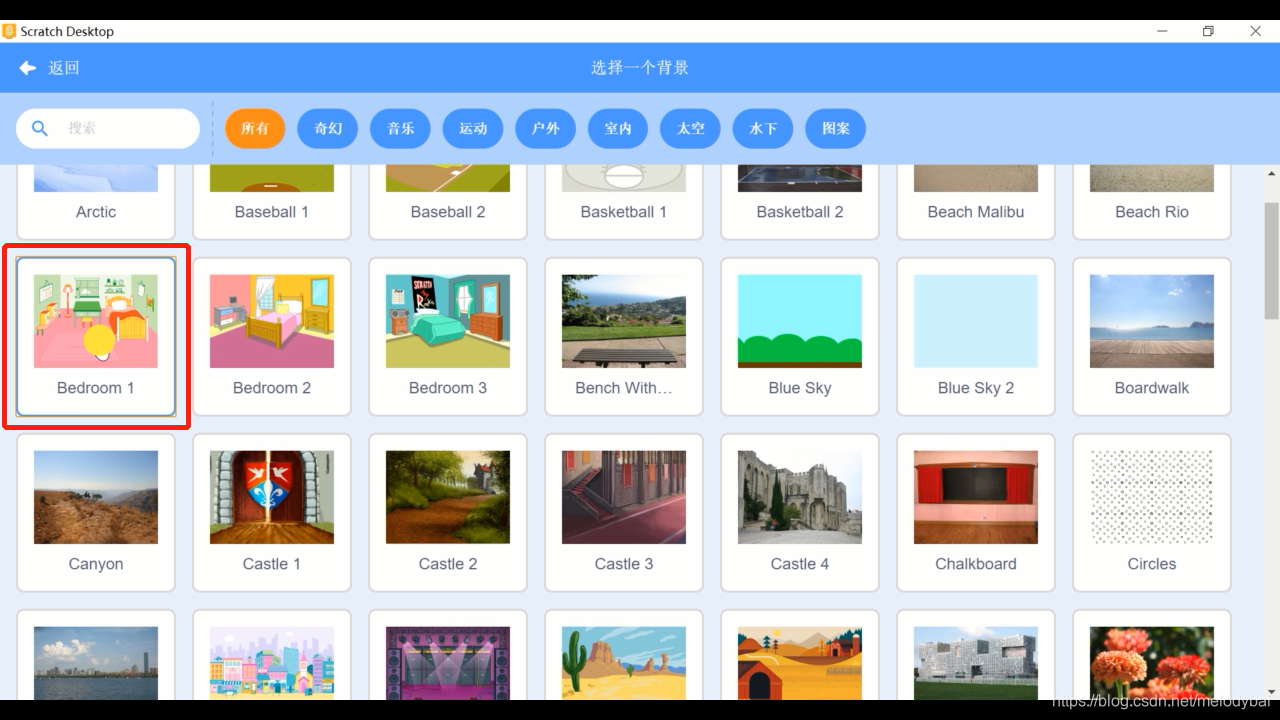The image size is (1280, 720).
Task: Restore down the Scratch window
Action: click(x=1208, y=31)
